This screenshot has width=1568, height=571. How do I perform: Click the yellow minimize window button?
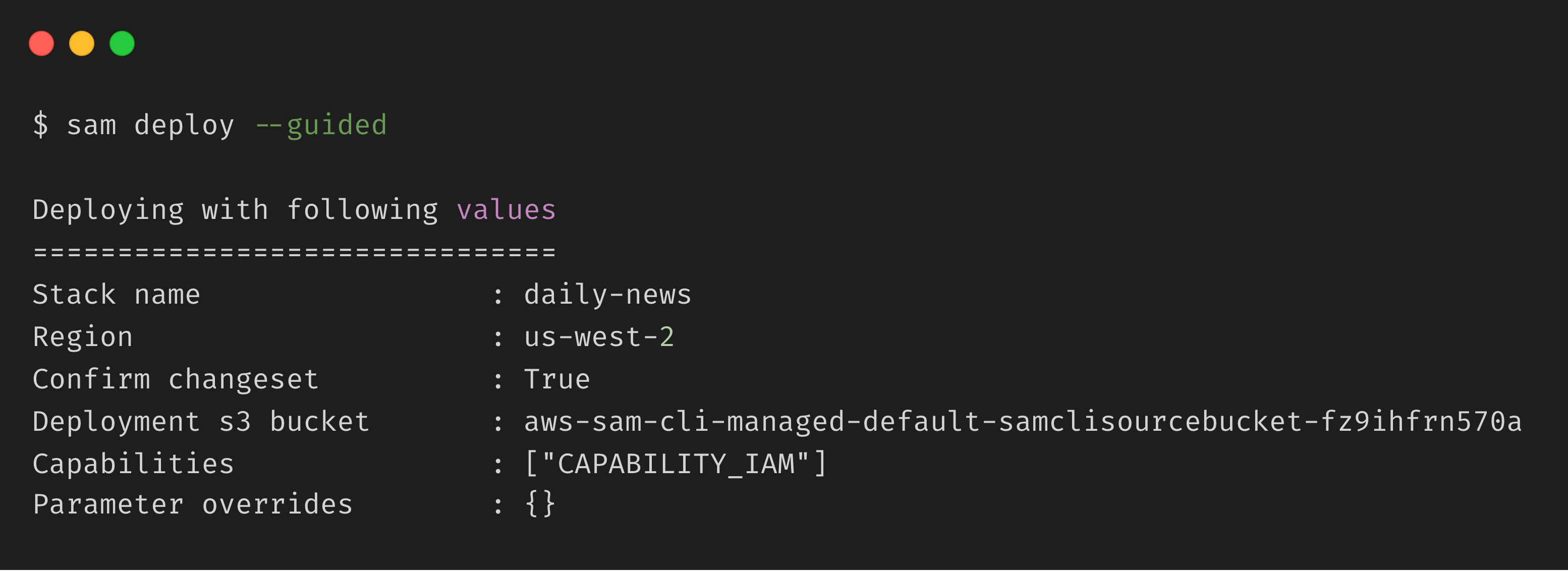tap(82, 44)
